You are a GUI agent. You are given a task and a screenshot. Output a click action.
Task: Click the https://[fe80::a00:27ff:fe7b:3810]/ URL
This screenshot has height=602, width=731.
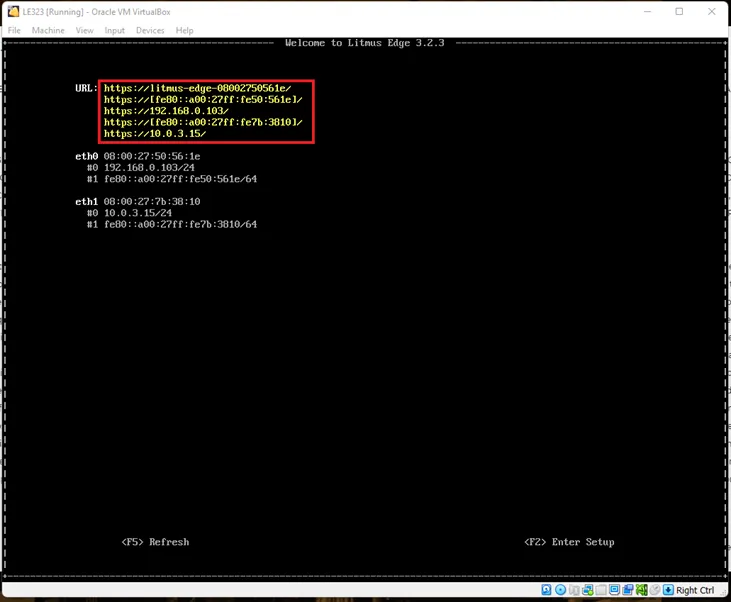click(x=203, y=122)
